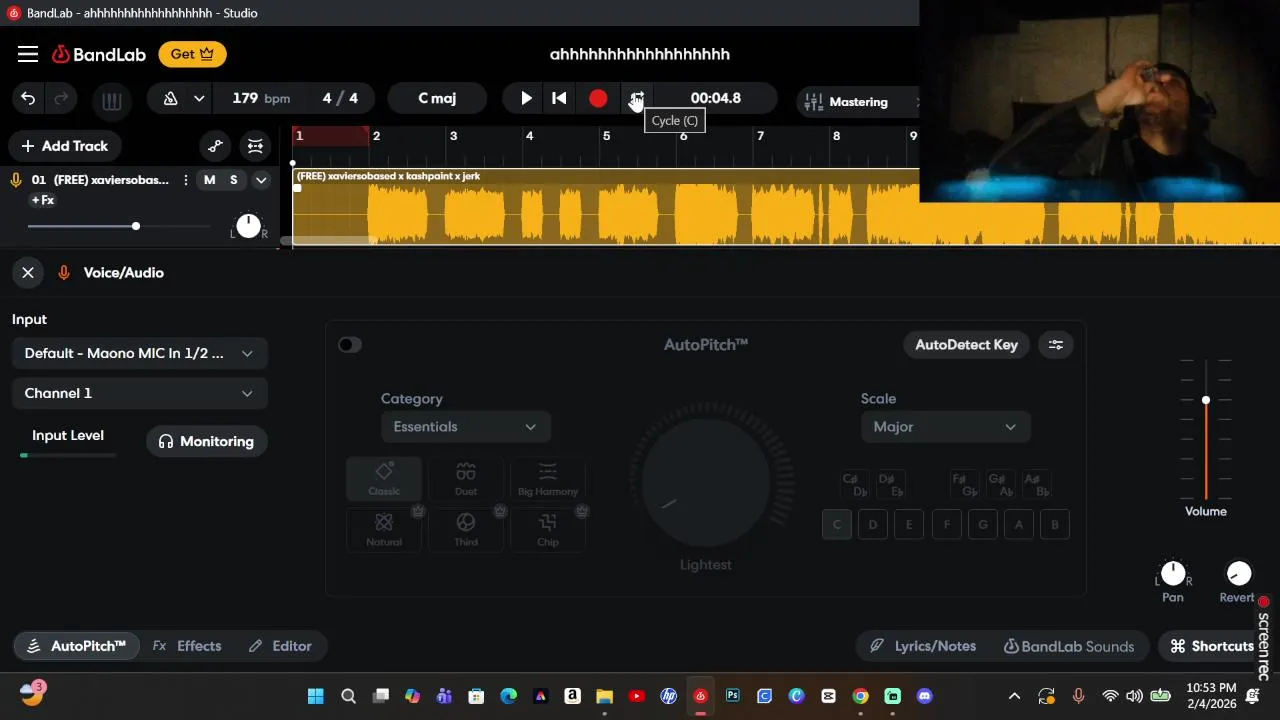Image resolution: width=1280 pixels, height=720 pixels.
Task: Click Add Track
Action: (x=65, y=146)
